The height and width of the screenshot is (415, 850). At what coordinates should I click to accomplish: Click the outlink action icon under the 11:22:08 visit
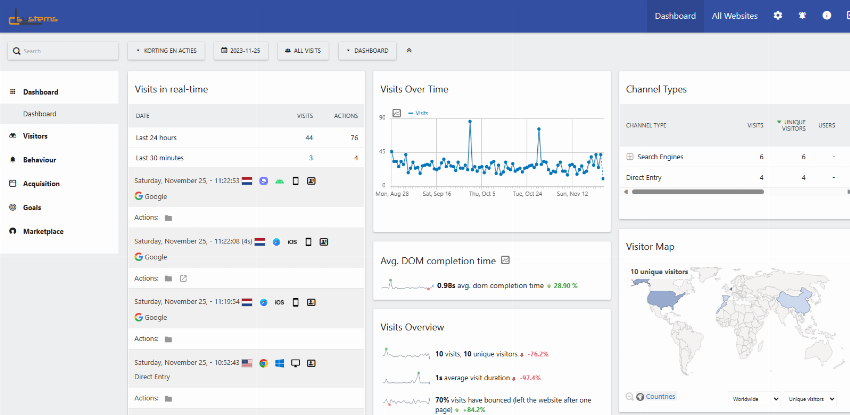point(183,278)
